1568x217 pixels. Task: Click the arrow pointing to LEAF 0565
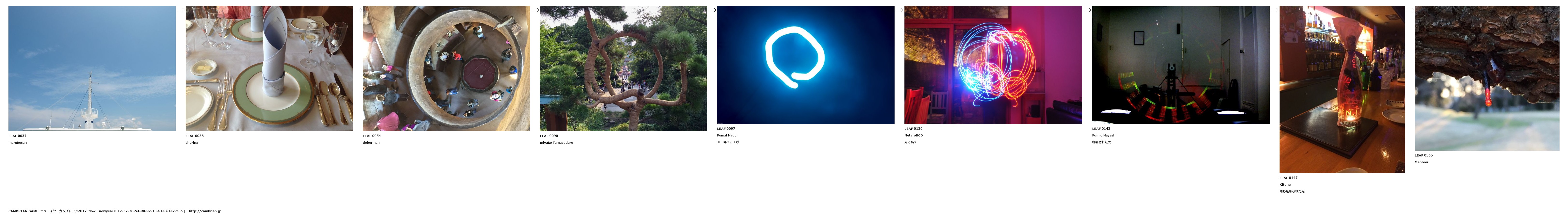(x=1410, y=10)
